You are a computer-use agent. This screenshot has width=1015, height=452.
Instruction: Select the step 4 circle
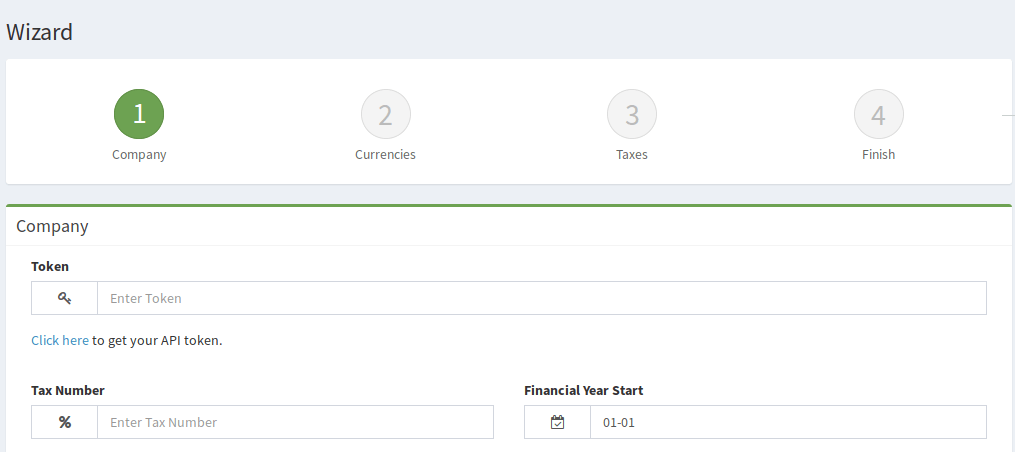[x=878, y=114]
